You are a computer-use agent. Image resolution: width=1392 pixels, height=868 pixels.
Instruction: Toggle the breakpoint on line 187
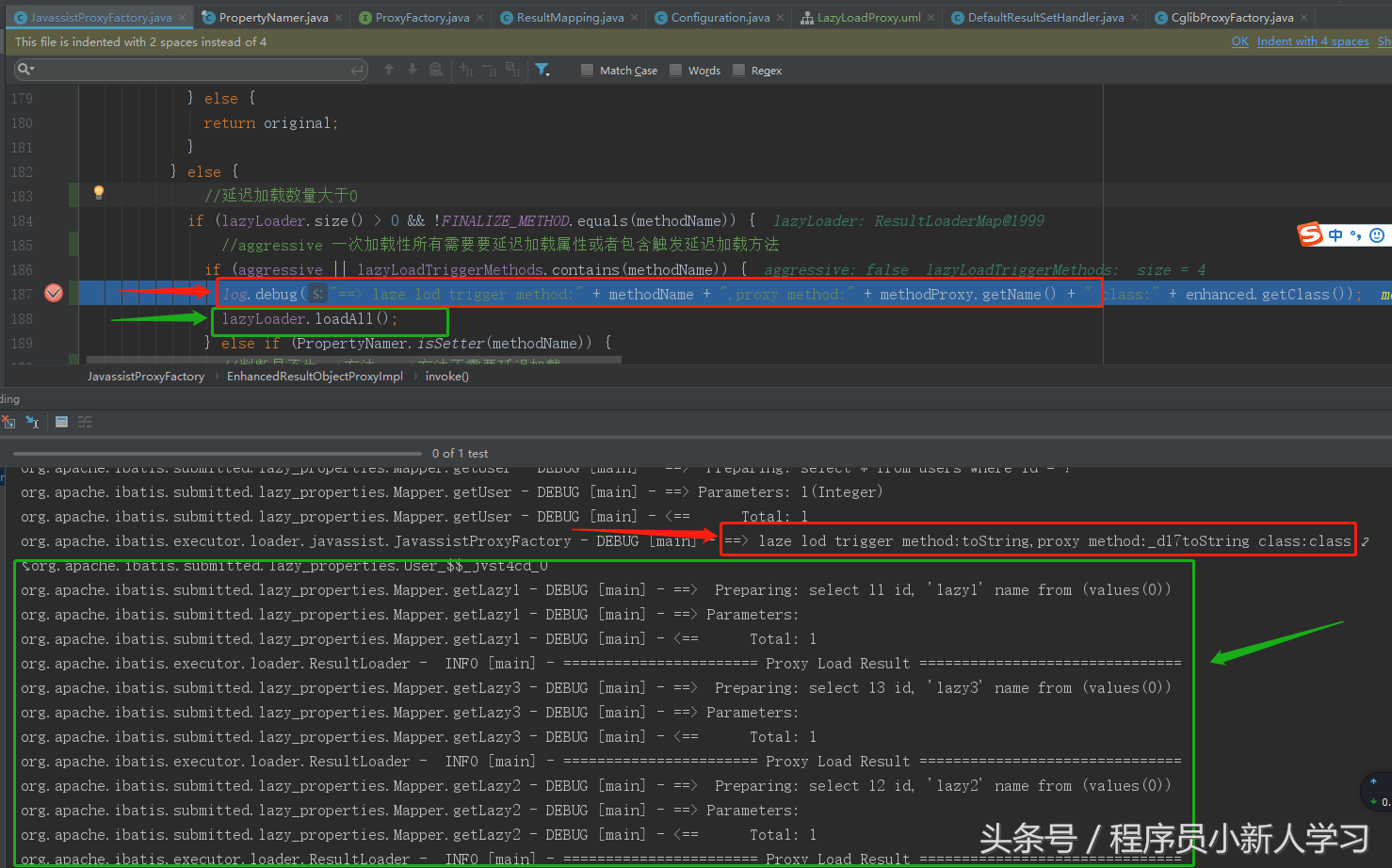coord(54,293)
